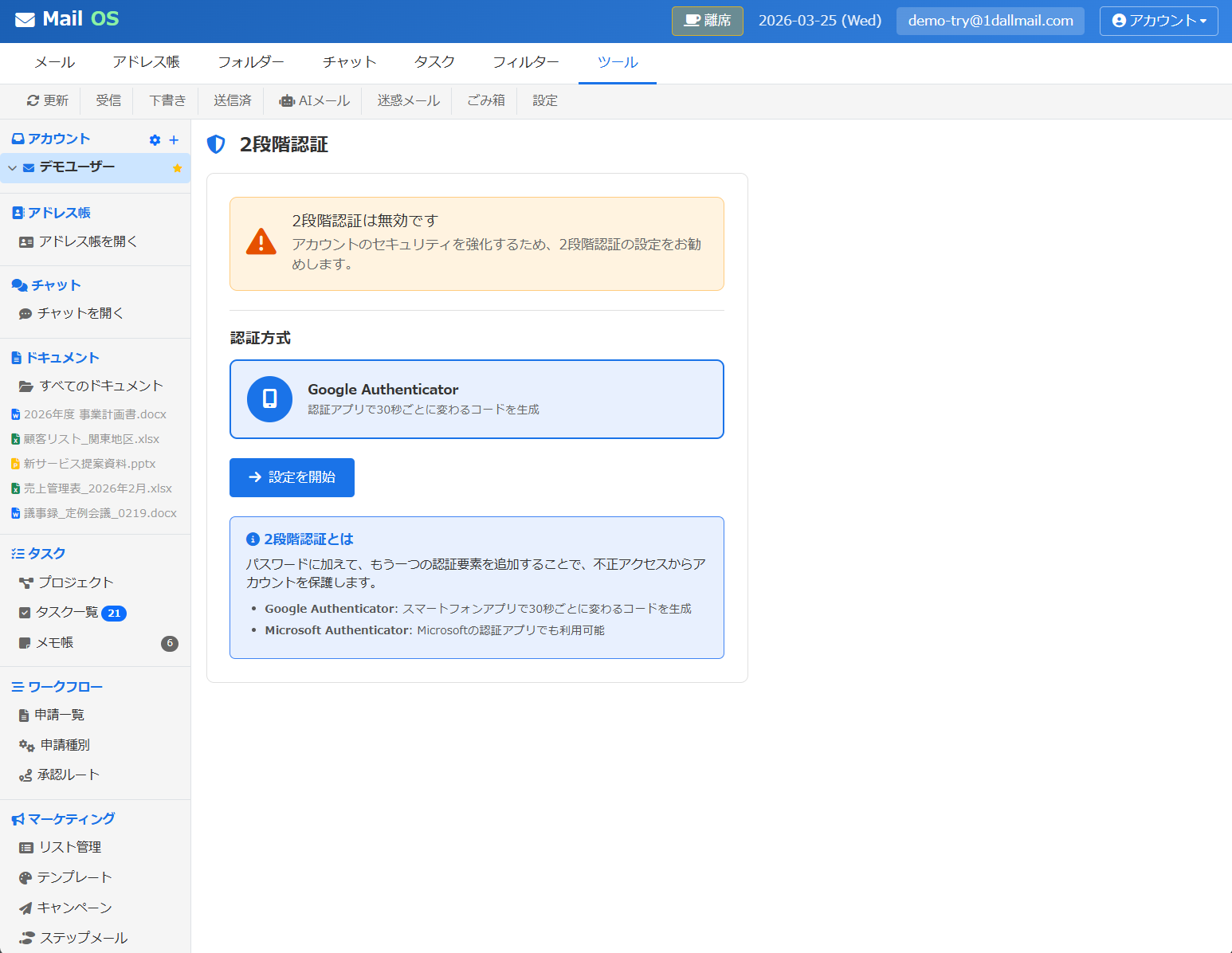Switch to the フィルター tab

click(x=525, y=61)
